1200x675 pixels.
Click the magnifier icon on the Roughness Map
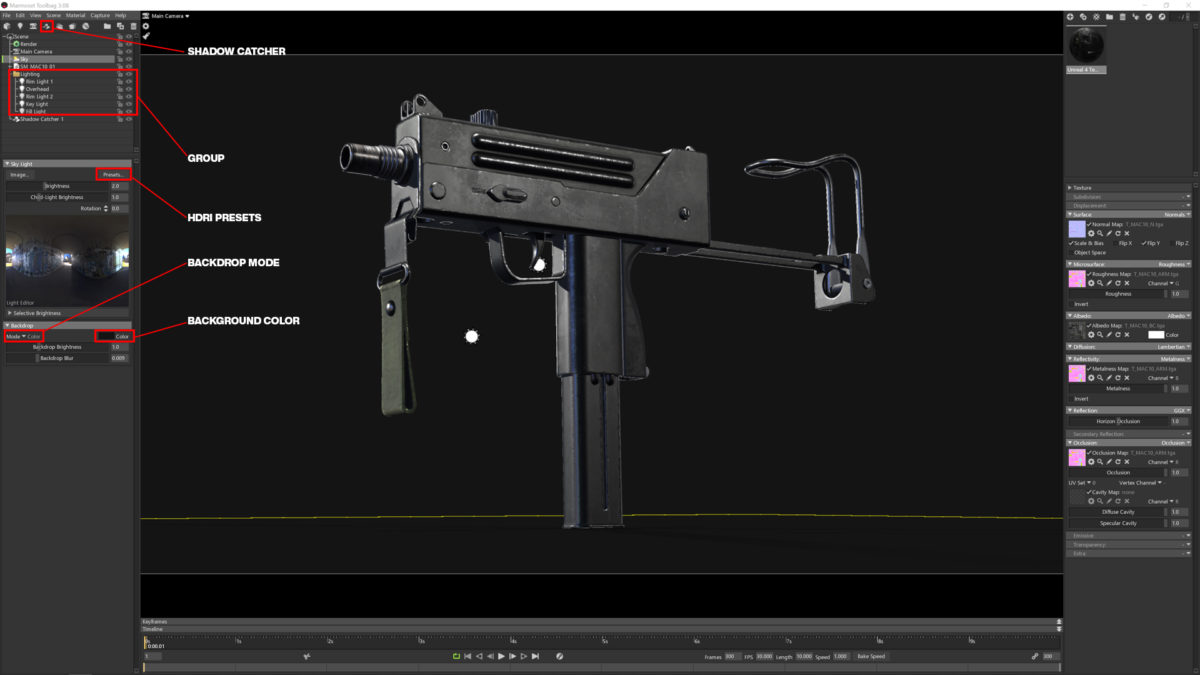pyautogui.click(x=1100, y=283)
